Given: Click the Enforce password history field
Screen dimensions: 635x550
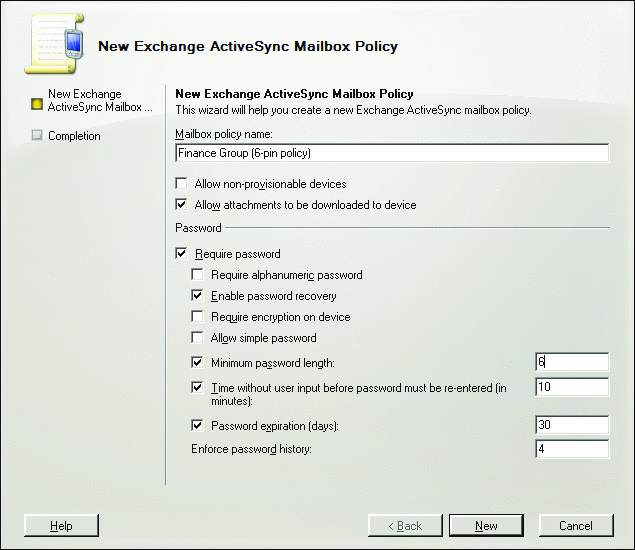Looking at the screenshot, I should tap(572, 449).
